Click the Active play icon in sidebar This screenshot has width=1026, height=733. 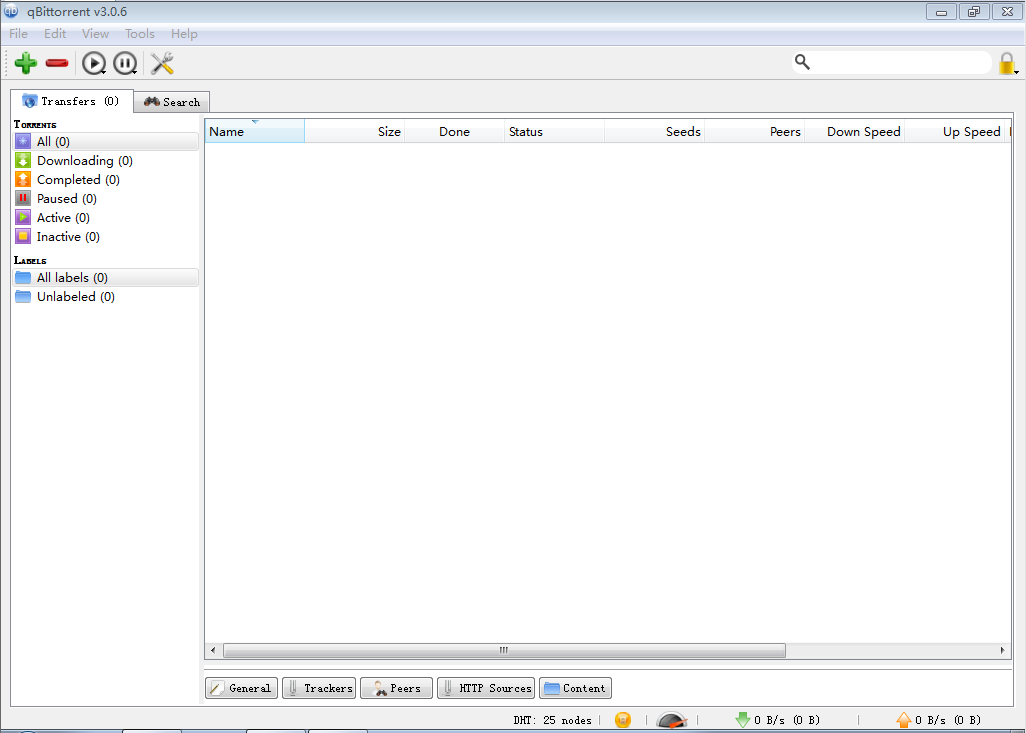23,217
